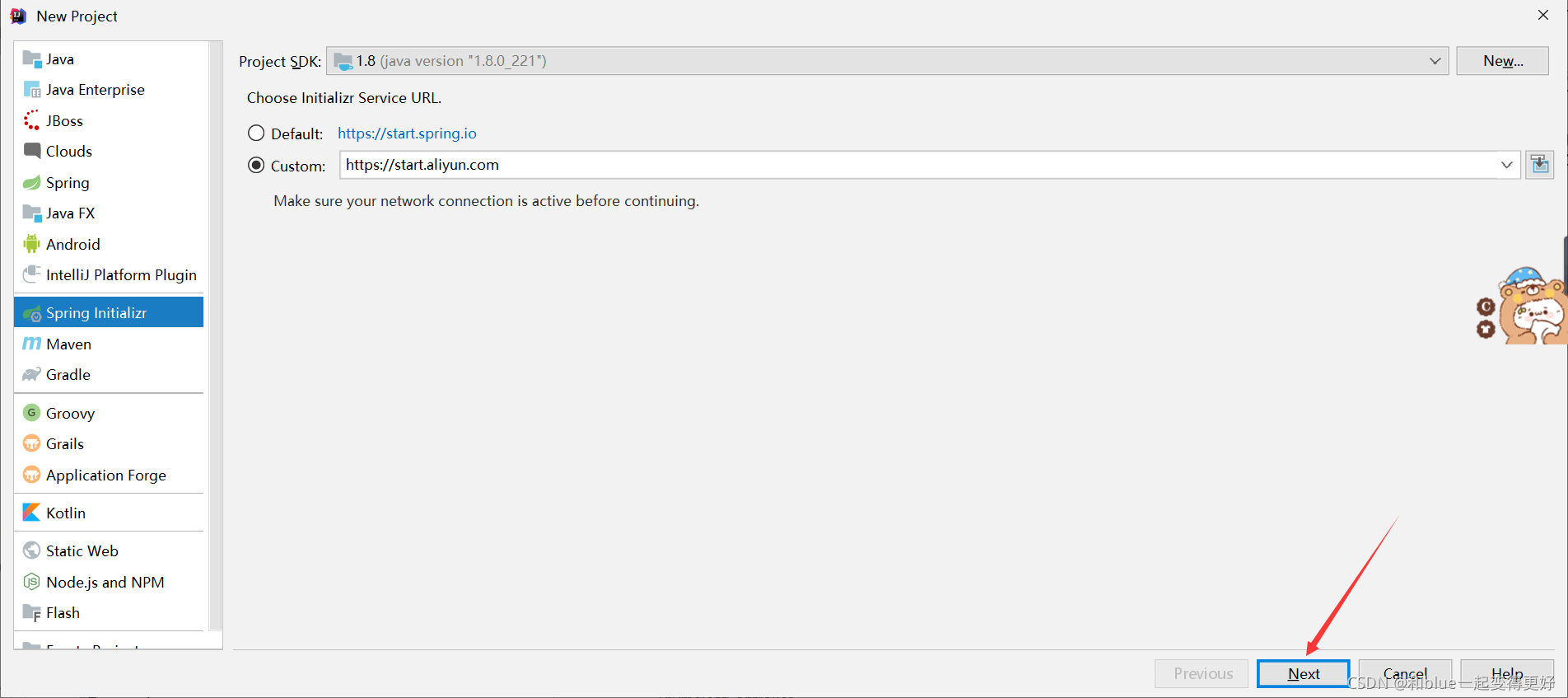Click the Java Enterprise icon
Viewport: 1568px width, 698px height.
pos(32,89)
